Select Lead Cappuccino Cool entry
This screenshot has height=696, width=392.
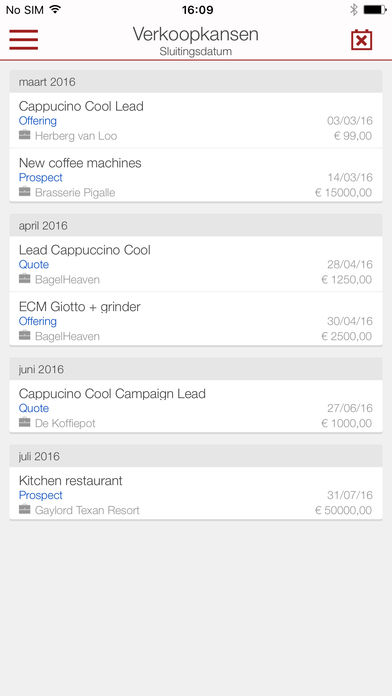click(x=196, y=264)
